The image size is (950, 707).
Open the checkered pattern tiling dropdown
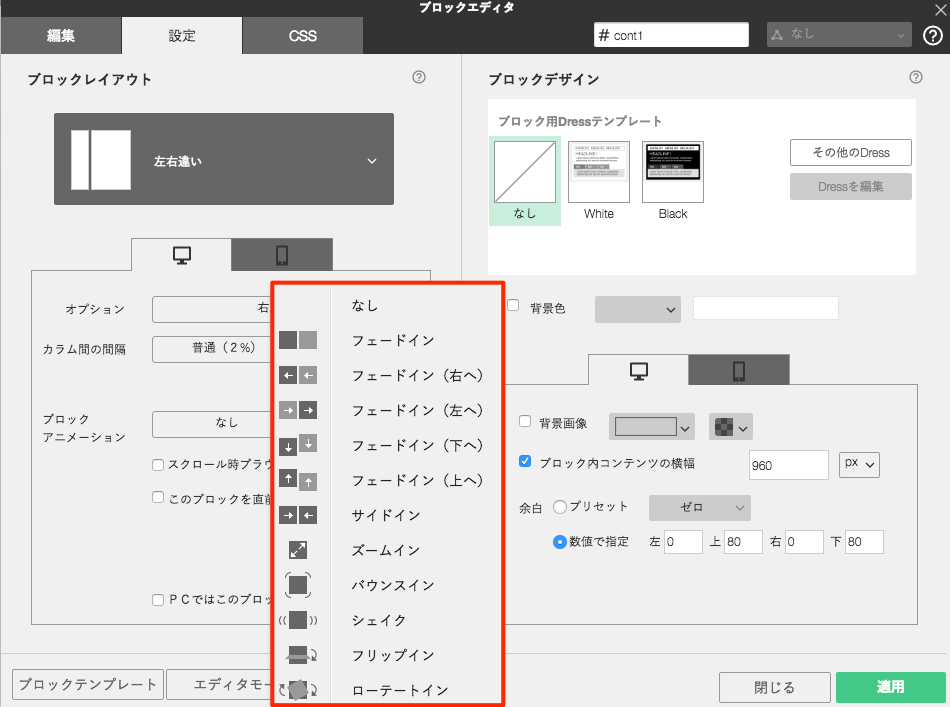[x=731, y=427]
